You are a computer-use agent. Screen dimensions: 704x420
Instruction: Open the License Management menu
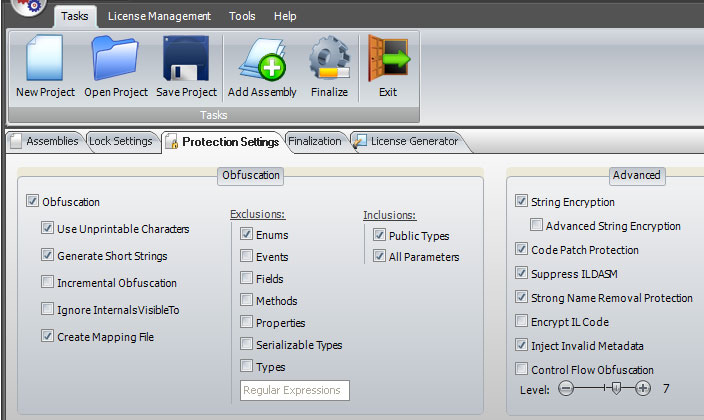coord(159,16)
